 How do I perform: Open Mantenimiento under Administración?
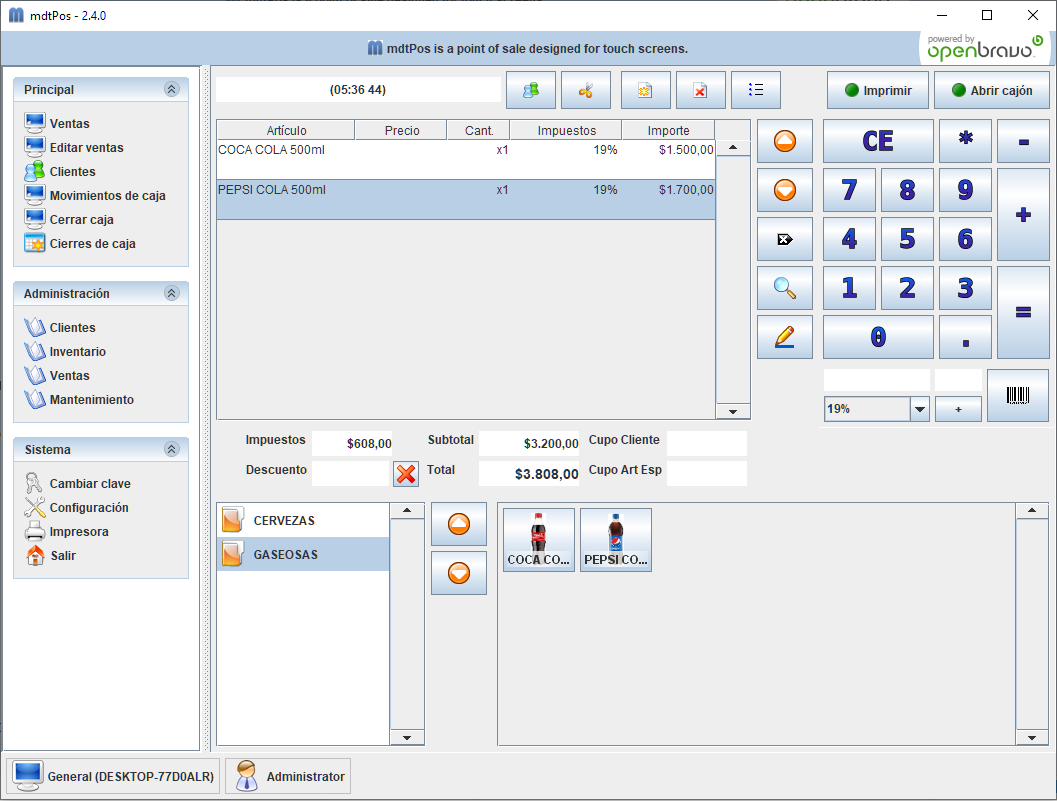coord(79,400)
